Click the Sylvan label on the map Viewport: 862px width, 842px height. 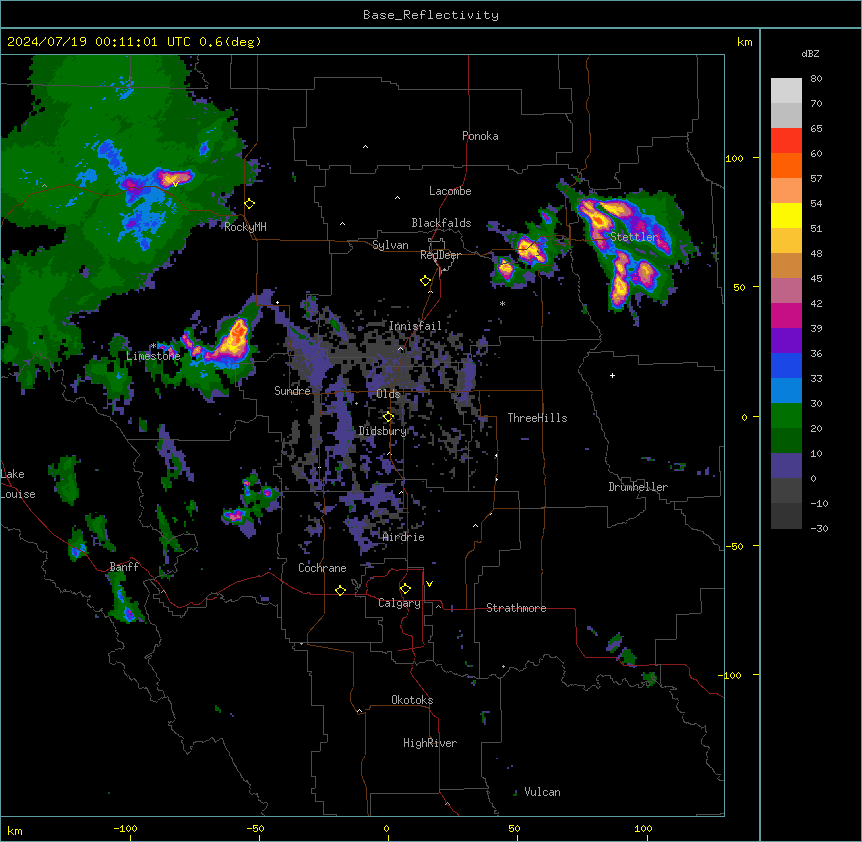390,245
